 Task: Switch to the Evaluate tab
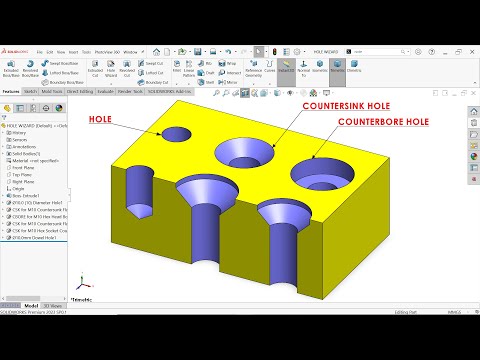(105, 91)
